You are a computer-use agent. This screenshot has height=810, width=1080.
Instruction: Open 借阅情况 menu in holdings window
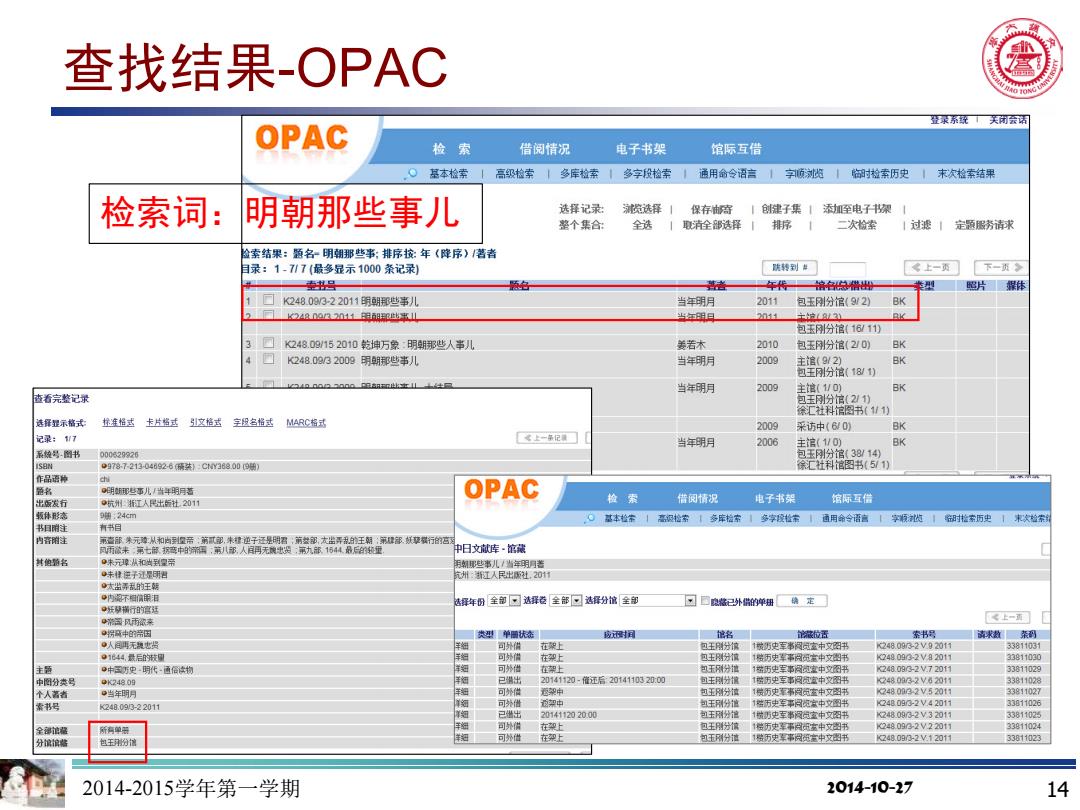pyautogui.click(x=697, y=498)
